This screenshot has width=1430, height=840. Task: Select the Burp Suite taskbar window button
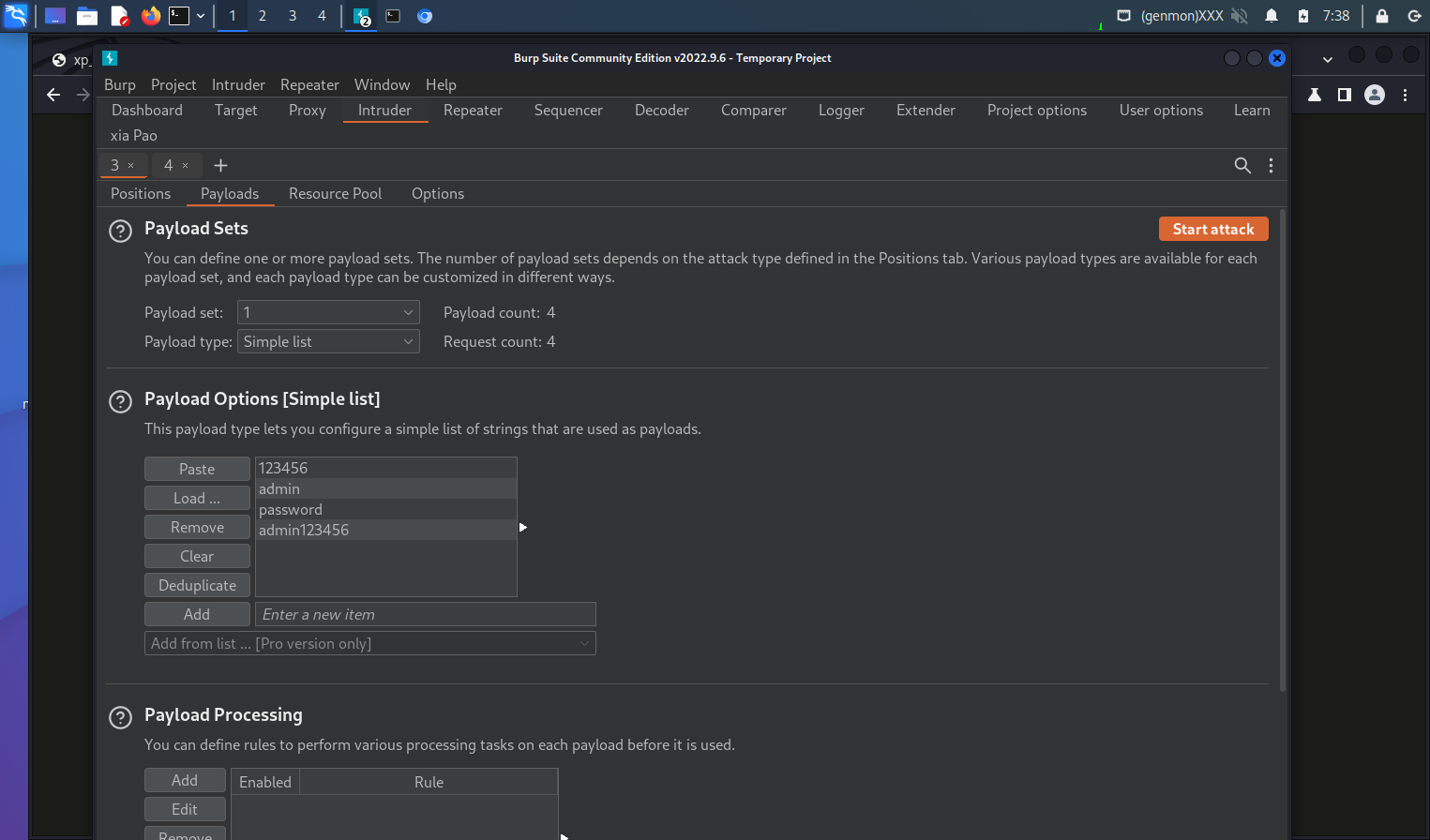pos(362,16)
